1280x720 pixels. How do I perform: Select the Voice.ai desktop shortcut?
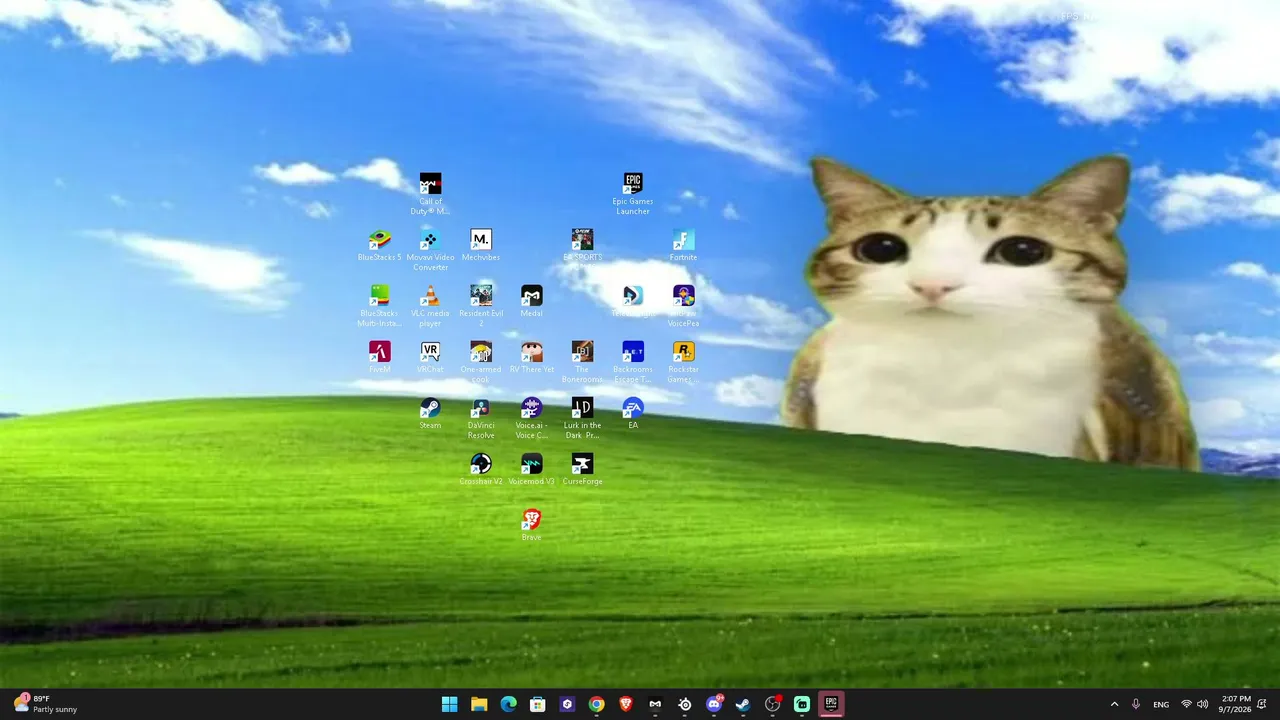coord(531,418)
